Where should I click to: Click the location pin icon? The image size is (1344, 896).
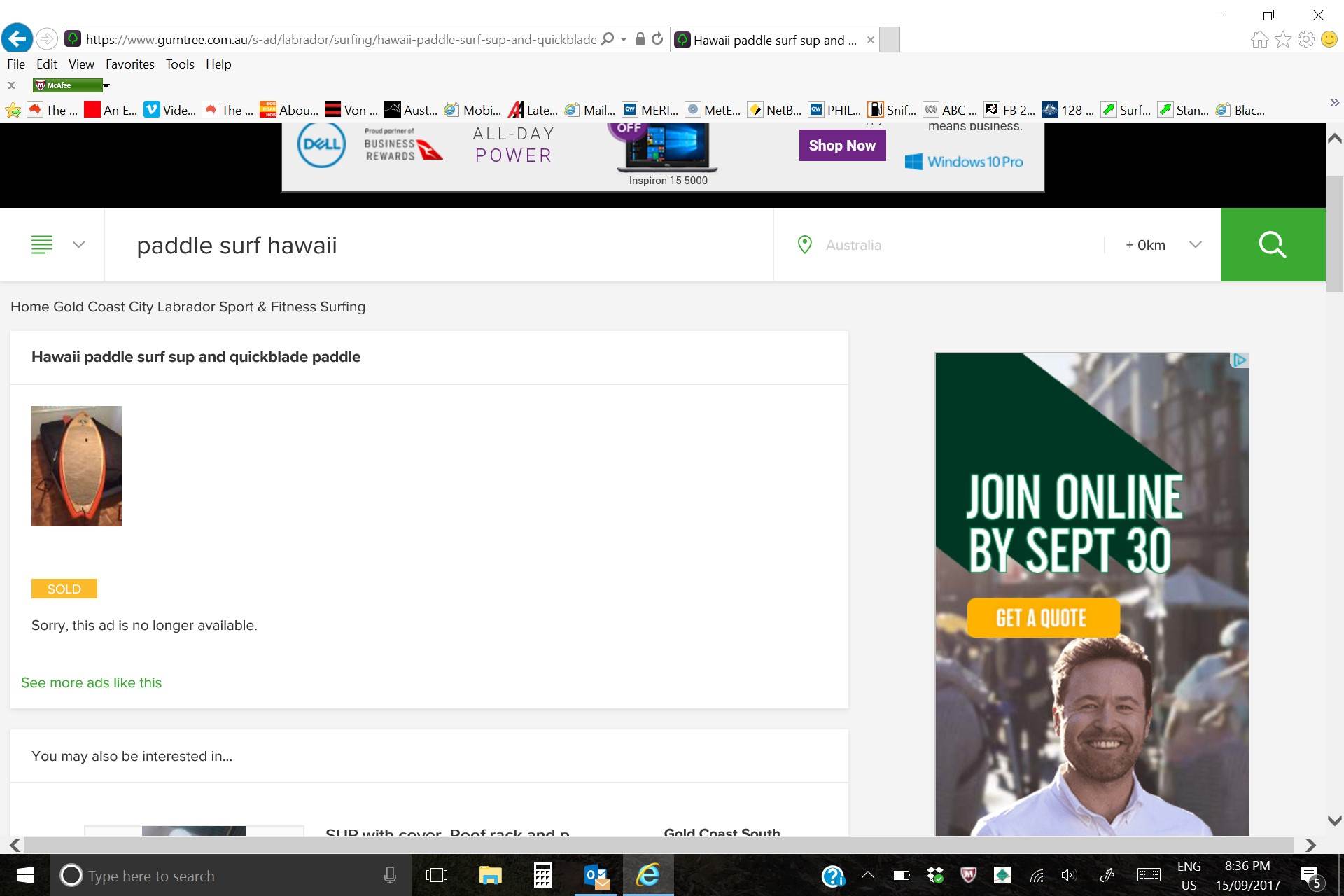[804, 245]
